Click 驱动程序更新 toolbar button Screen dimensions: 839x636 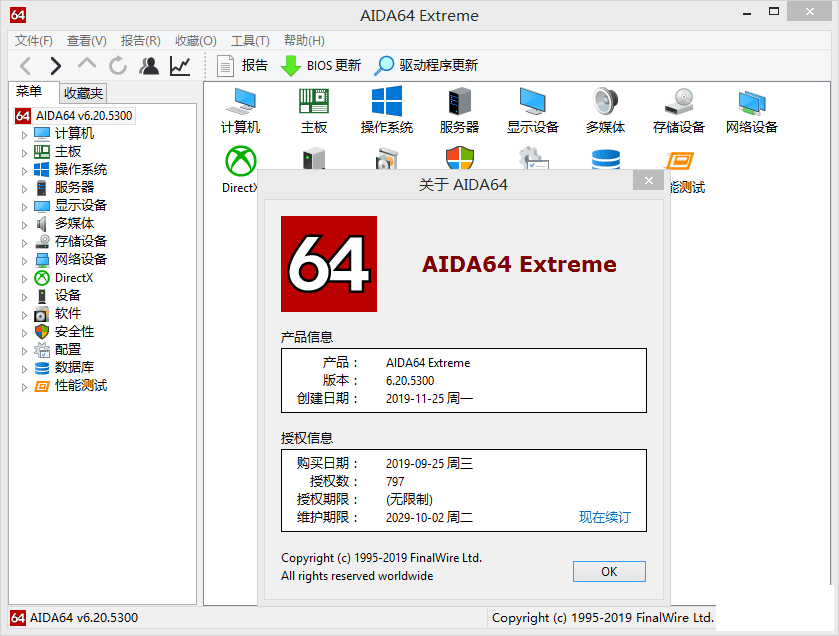point(426,66)
